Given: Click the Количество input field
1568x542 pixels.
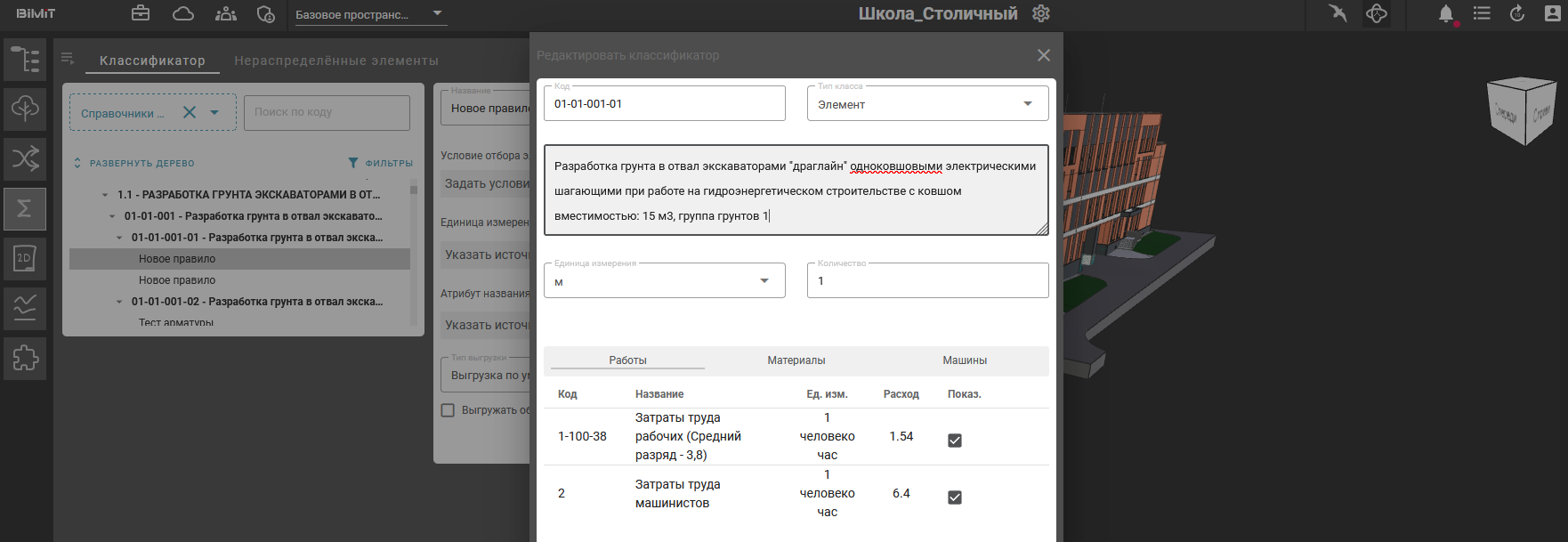Looking at the screenshot, I should coord(927,281).
